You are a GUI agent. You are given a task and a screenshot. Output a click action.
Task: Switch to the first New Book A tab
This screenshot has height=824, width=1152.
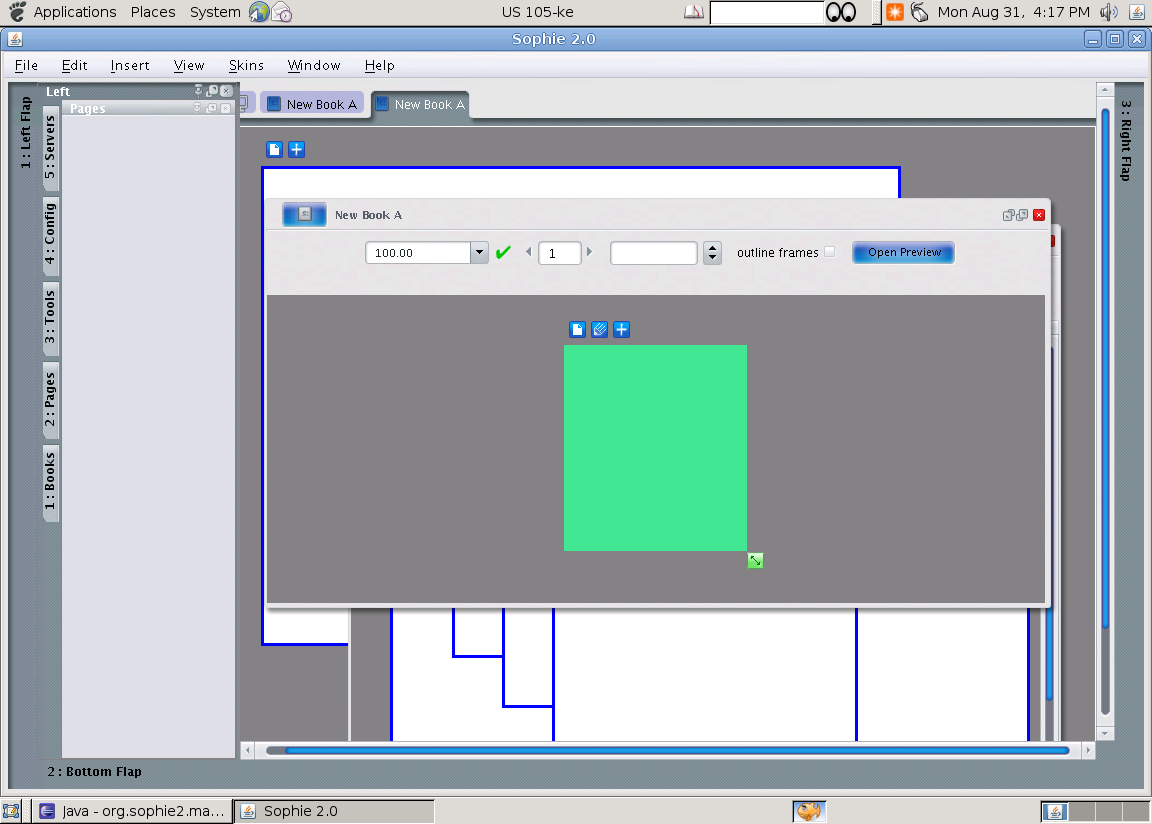[x=312, y=104]
